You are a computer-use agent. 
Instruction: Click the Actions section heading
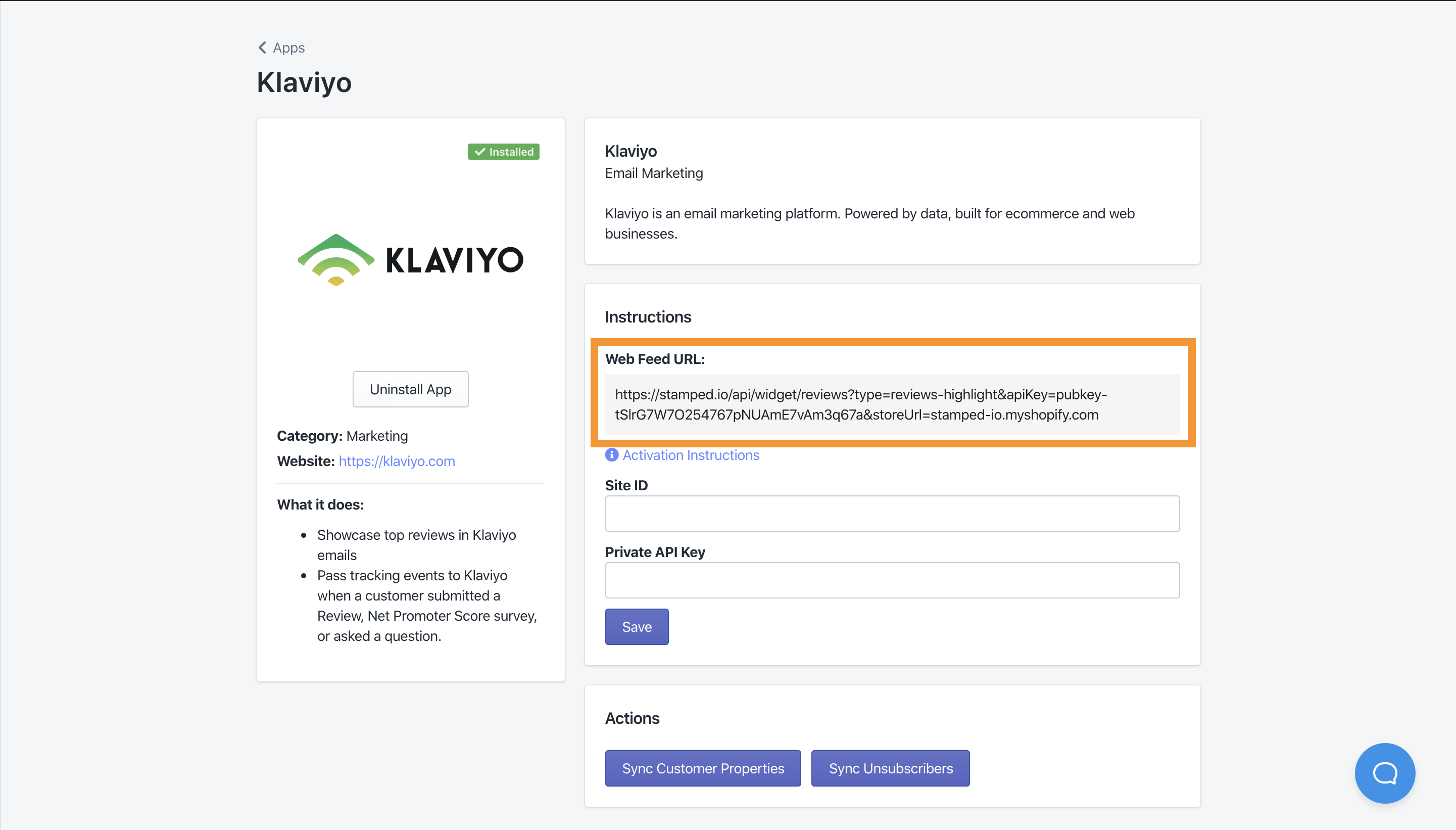tap(632, 718)
